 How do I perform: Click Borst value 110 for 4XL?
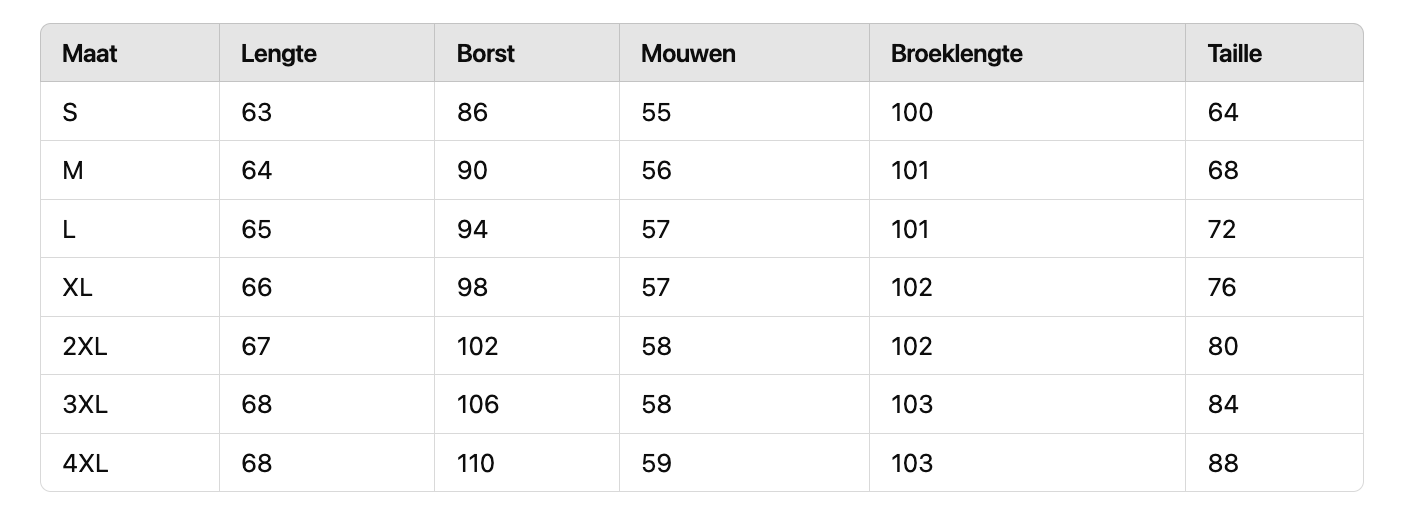click(x=476, y=463)
